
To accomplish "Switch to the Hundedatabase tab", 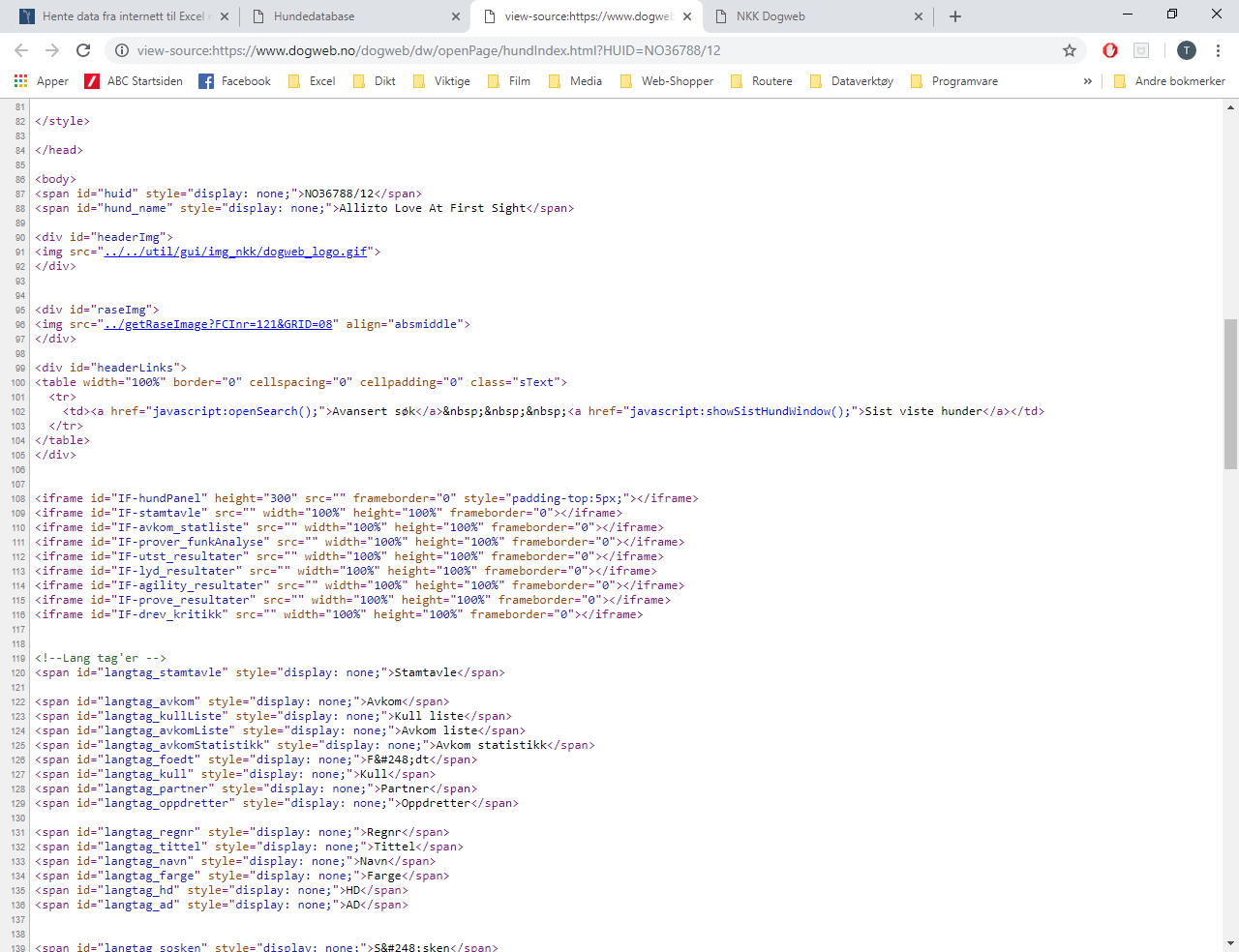I will 353,16.
